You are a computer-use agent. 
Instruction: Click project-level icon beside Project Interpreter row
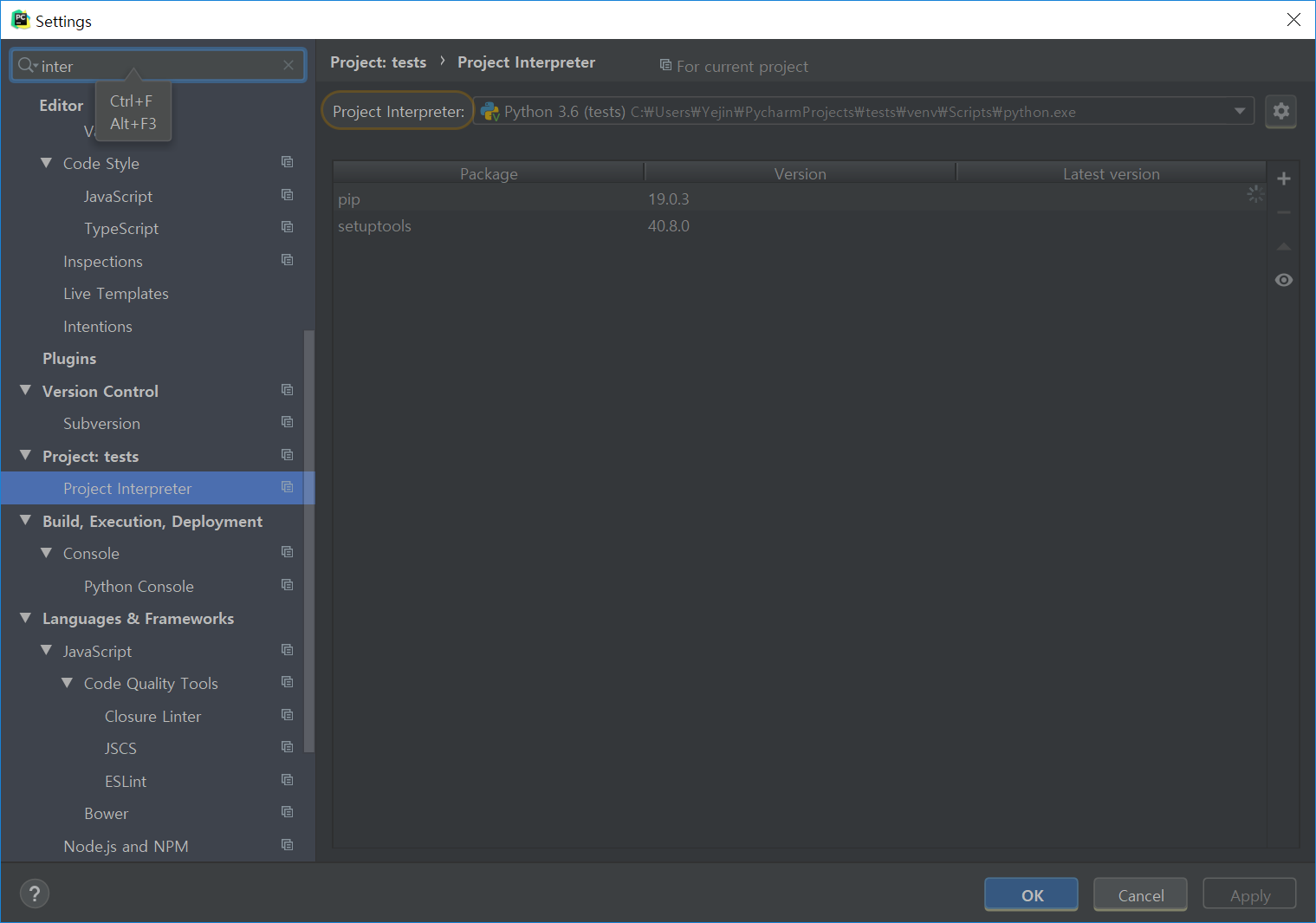point(288,487)
